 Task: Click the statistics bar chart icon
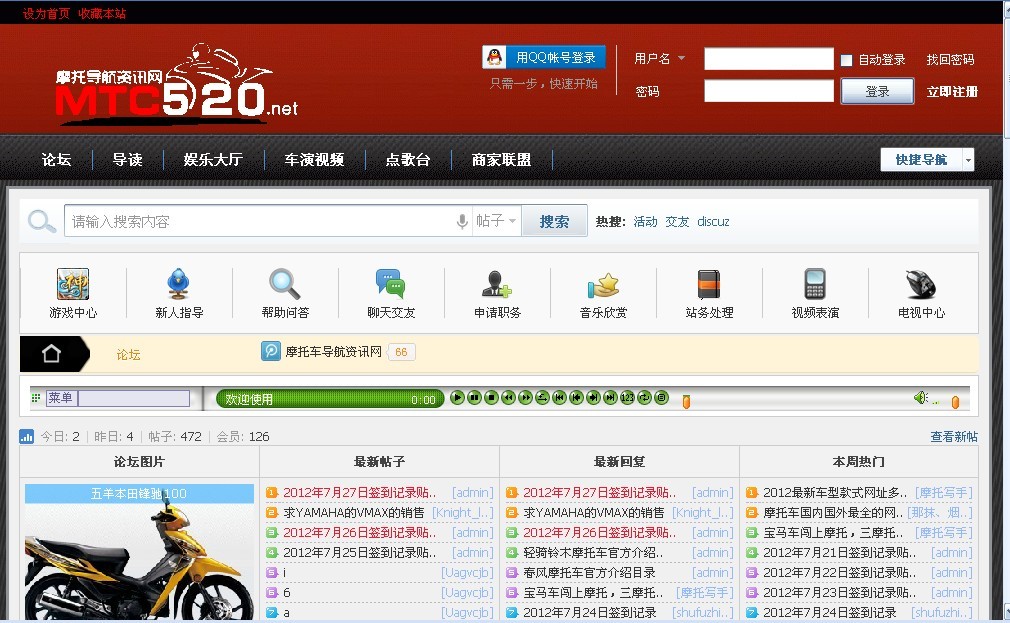pos(26,436)
